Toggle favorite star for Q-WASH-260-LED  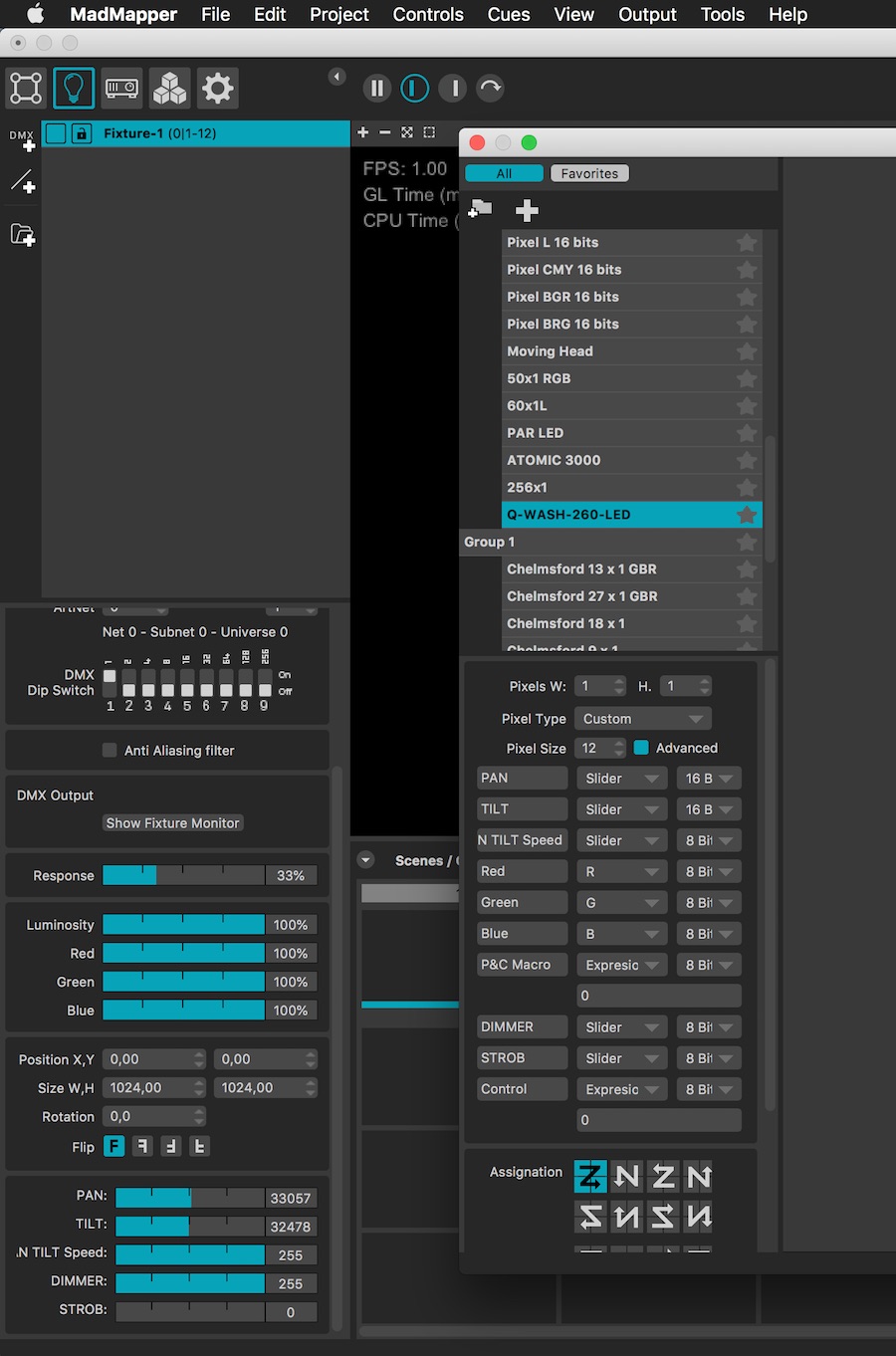747,515
